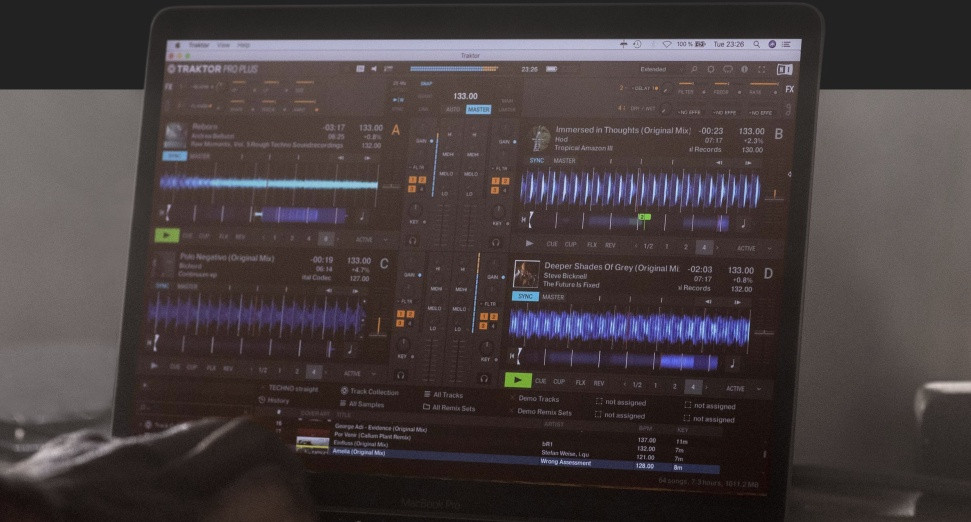Image resolution: width=971 pixels, height=522 pixels.
Task: Enable REV reverse on deck B
Action: pos(610,245)
